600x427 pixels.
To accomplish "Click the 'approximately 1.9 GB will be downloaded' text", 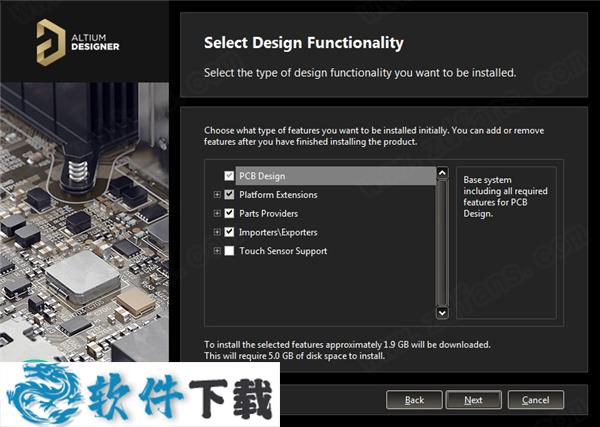I will [x=408, y=344].
